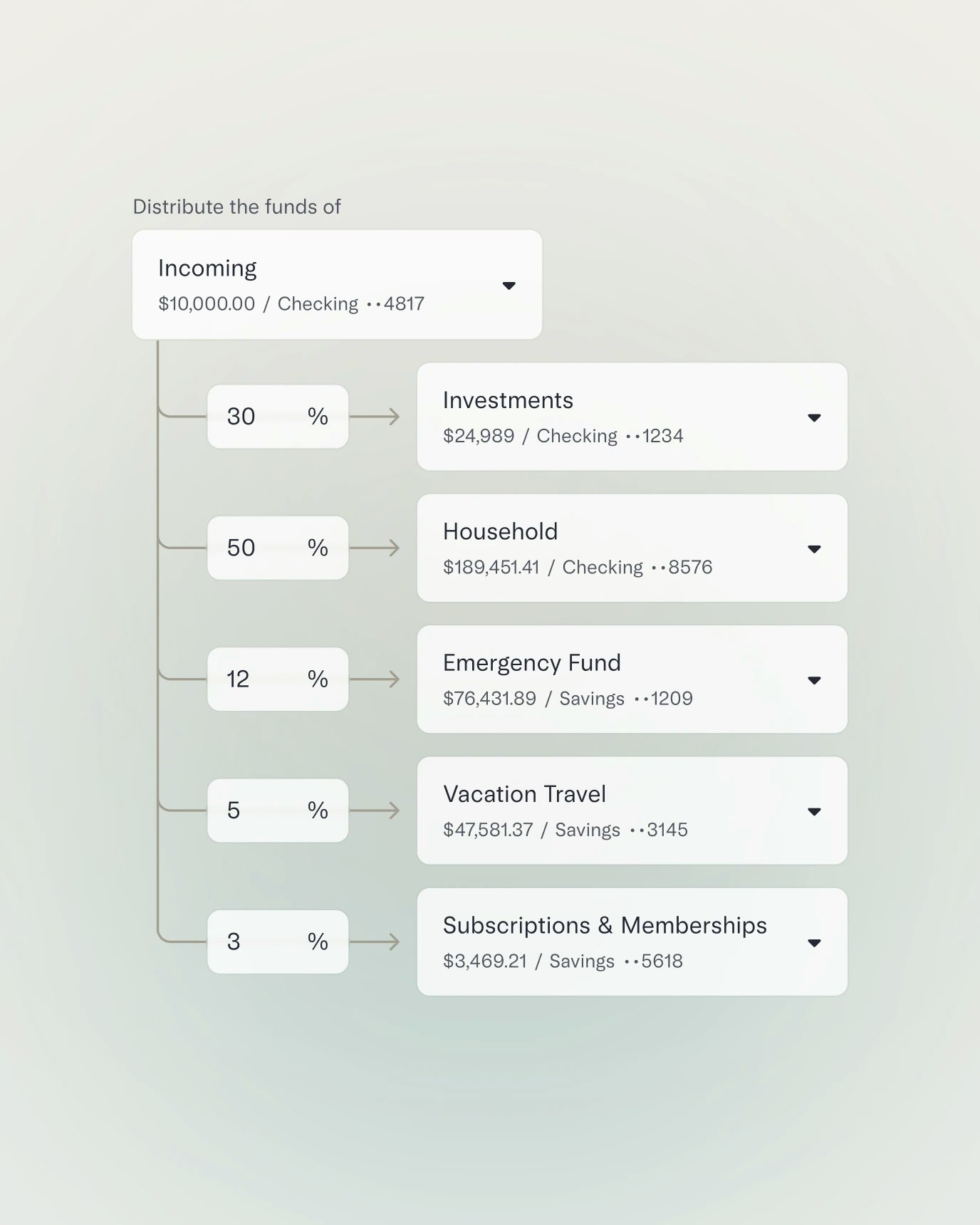
Task: Click the Distribute the funds of heading
Action: 237,207
